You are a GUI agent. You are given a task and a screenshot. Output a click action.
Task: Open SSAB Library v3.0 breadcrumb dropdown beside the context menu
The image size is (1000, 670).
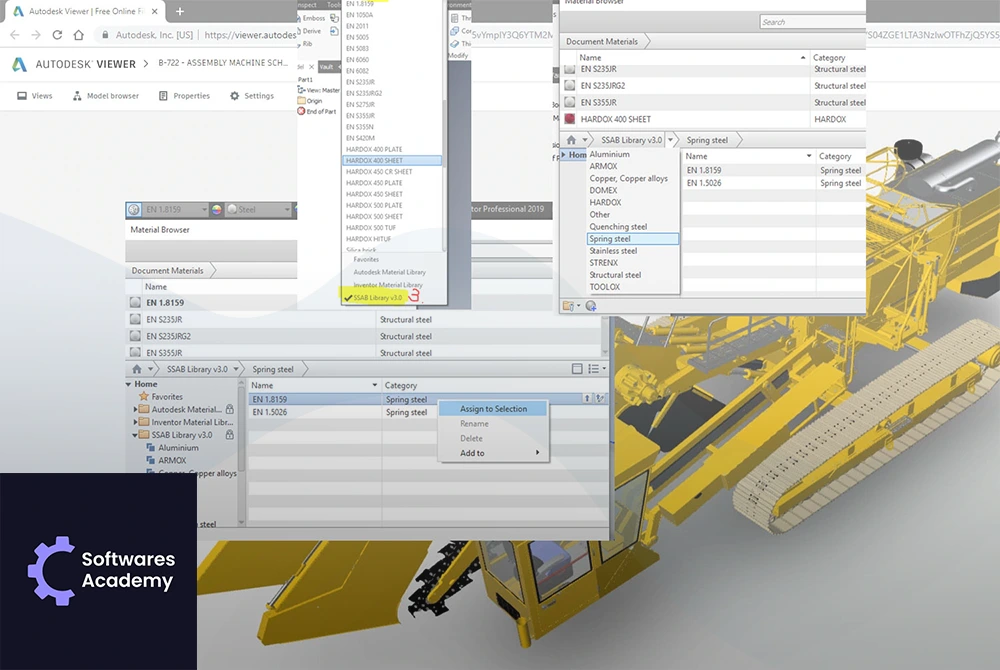coord(236,369)
